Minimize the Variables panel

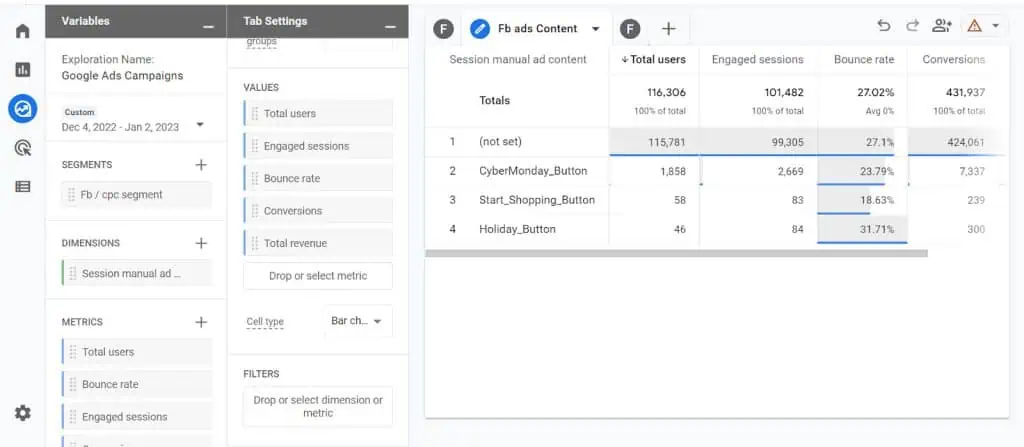coord(208,27)
